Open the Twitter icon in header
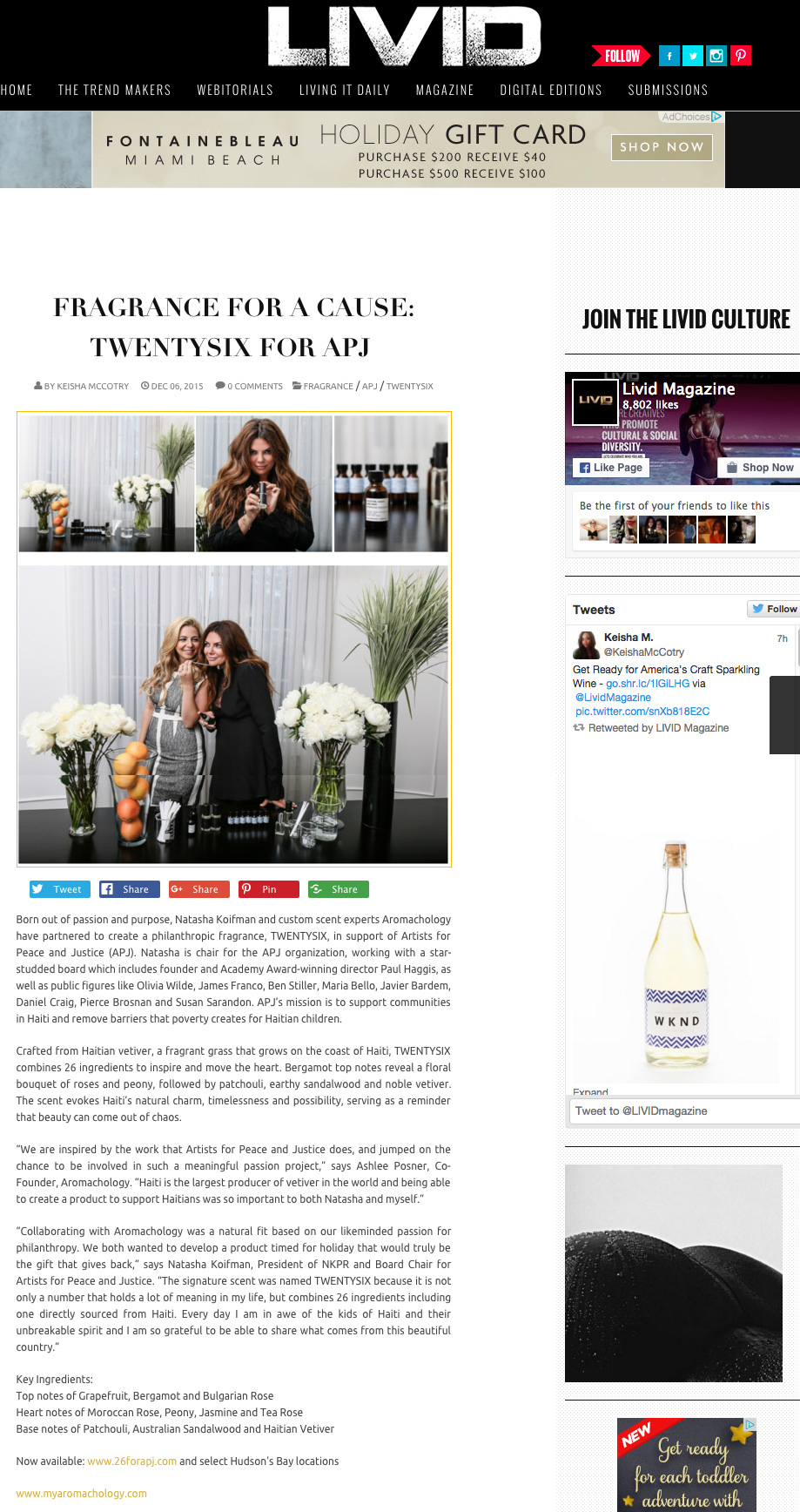This screenshot has height=1512, width=800. pyautogui.click(x=693, y=56)
